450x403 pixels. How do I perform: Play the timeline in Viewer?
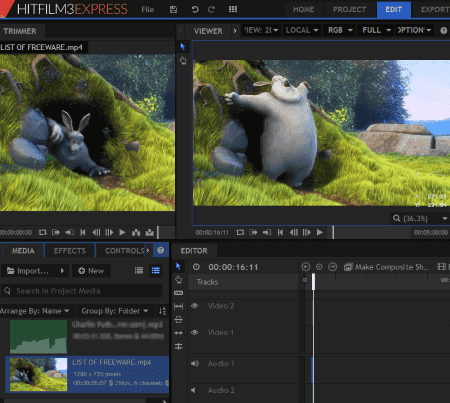[x=320, y=232]
